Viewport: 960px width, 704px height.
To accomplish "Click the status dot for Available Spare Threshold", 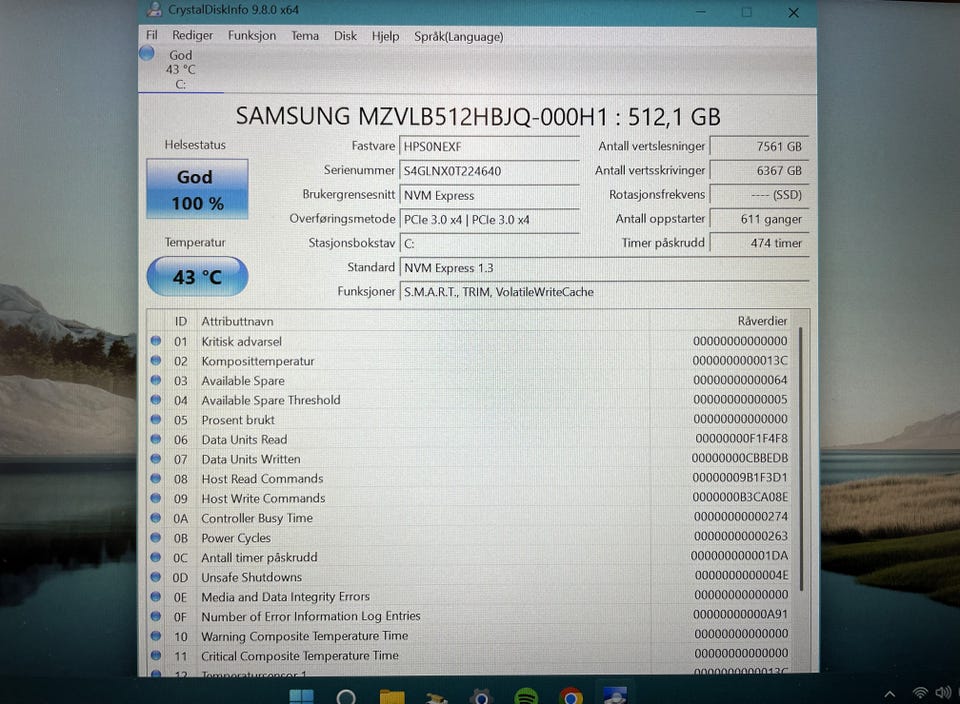I will [x=156, y=400].
